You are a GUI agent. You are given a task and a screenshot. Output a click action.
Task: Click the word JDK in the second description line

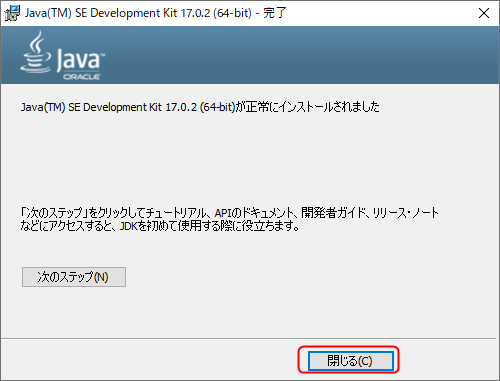coord(129,226)
